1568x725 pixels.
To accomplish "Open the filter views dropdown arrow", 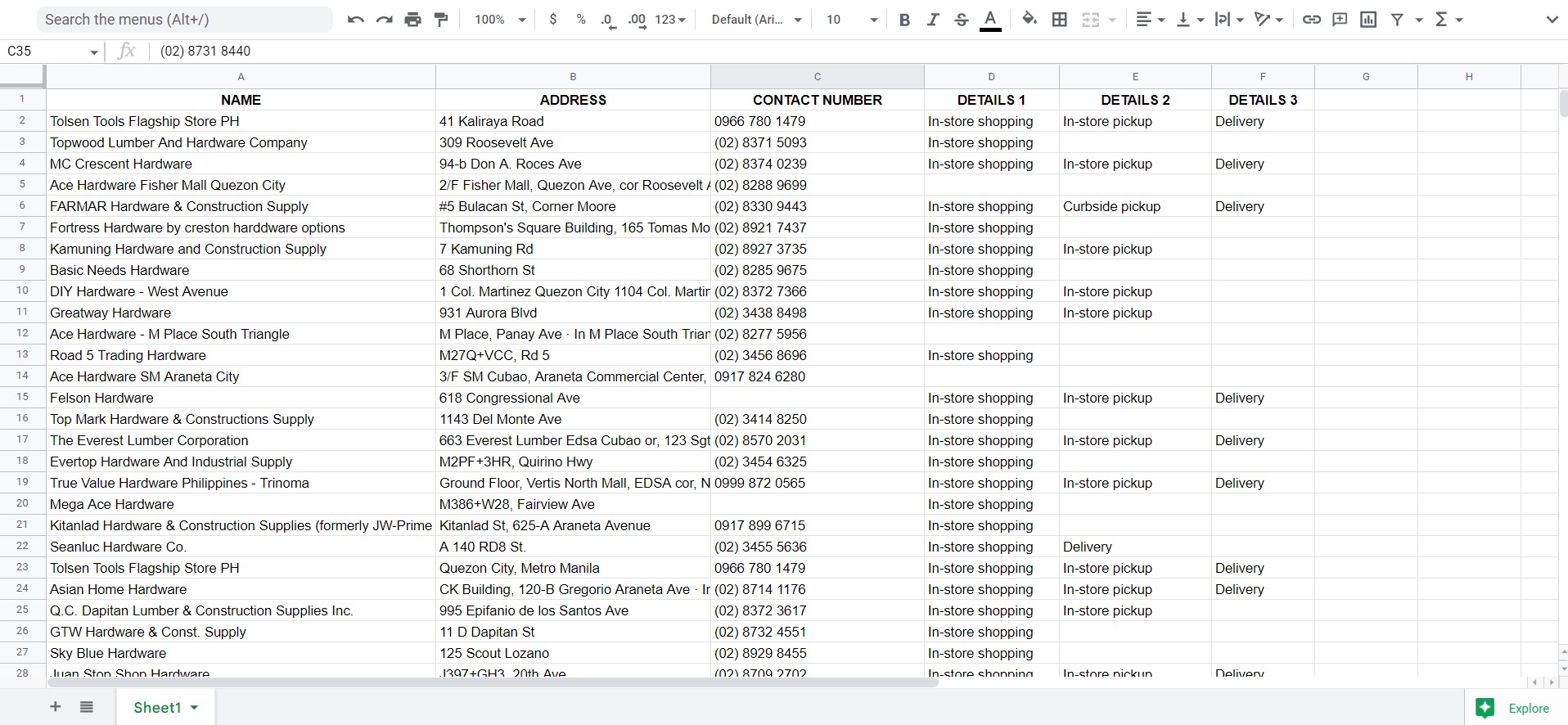I will coord(1419,20).
